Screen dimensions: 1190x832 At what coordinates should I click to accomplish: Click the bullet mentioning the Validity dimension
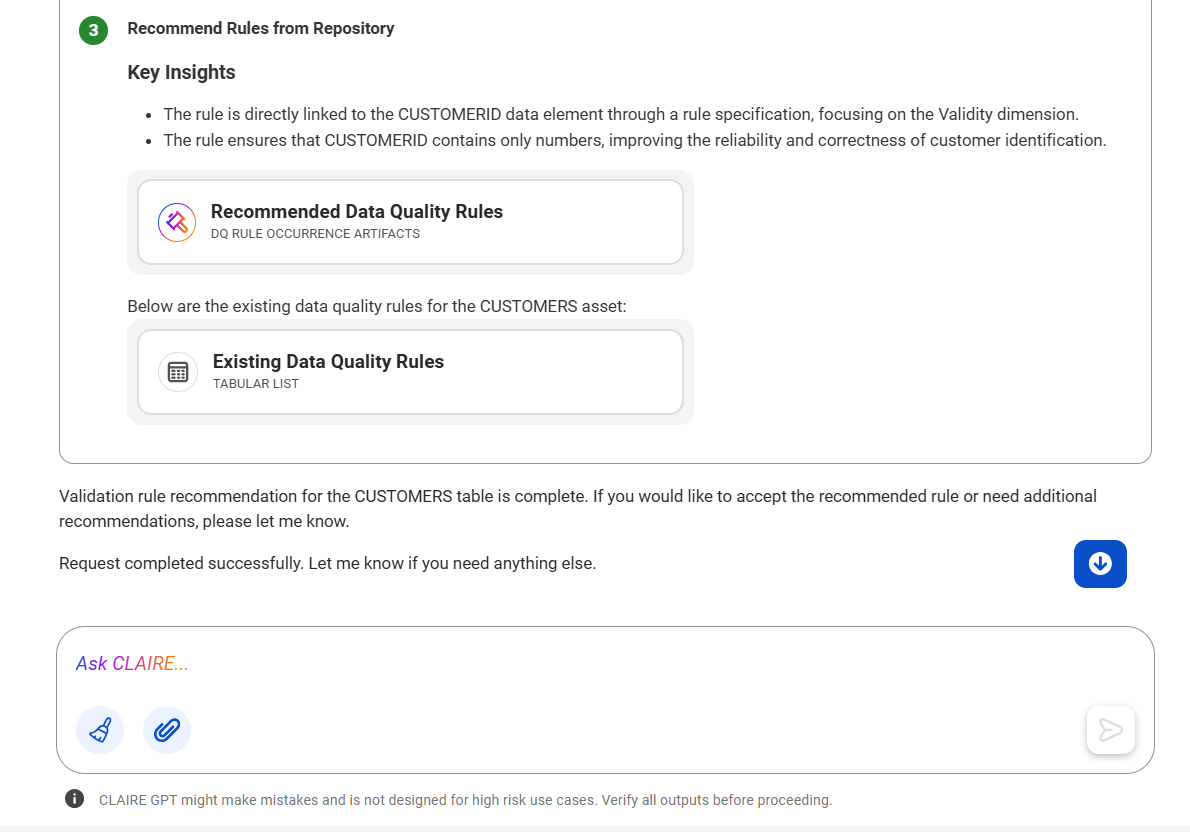pyautogui.click(x=621, y=114)
